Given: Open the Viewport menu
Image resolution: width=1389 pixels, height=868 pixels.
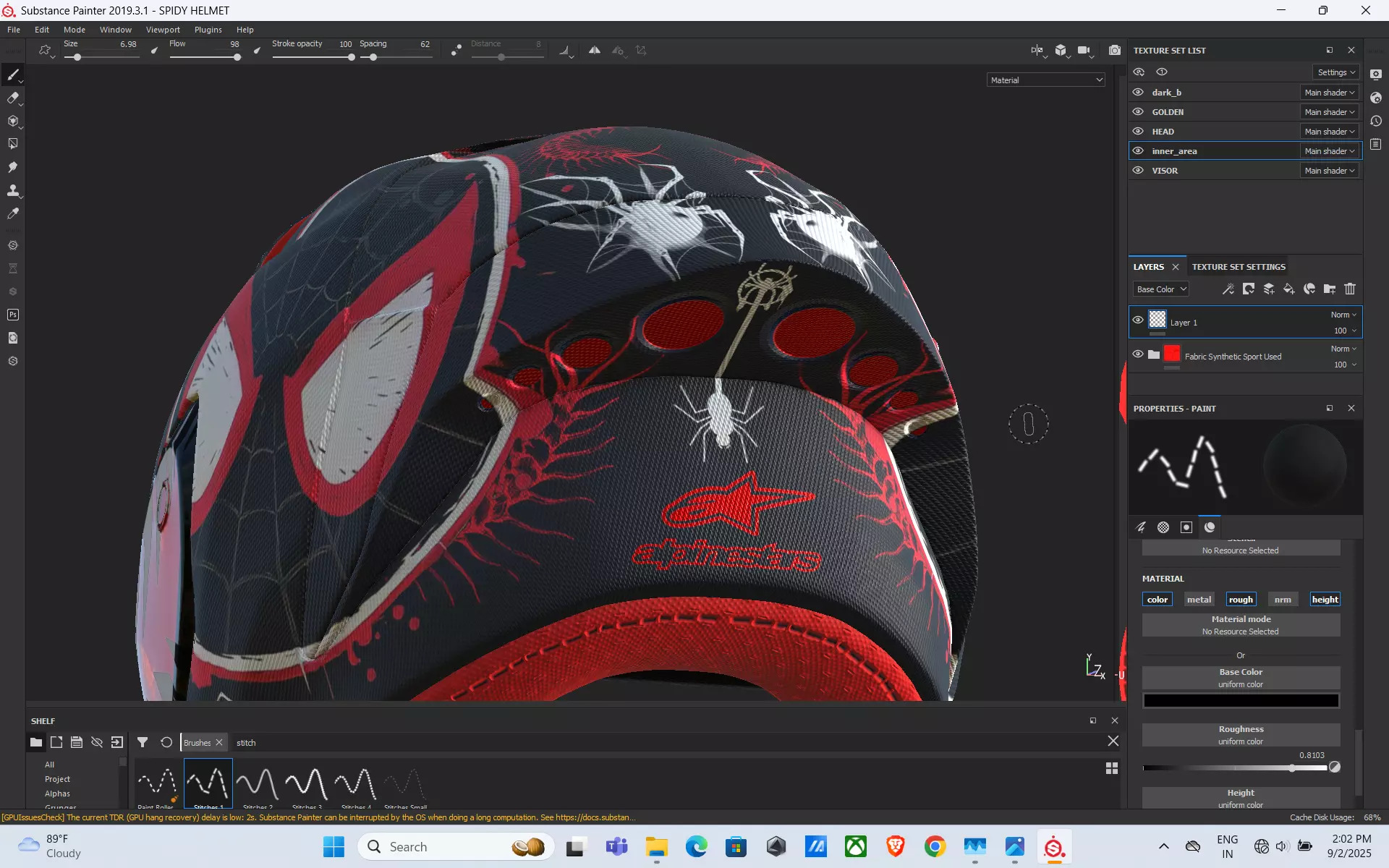Looking at the screenshot, I should coord(163,30).
